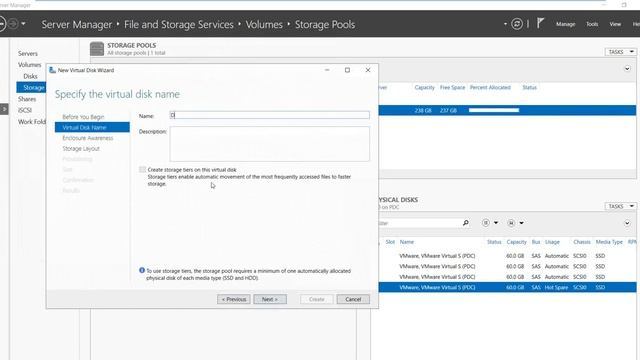640x360 pixels.
Task: Open the Tools menu
Action: tap(592, 24)
